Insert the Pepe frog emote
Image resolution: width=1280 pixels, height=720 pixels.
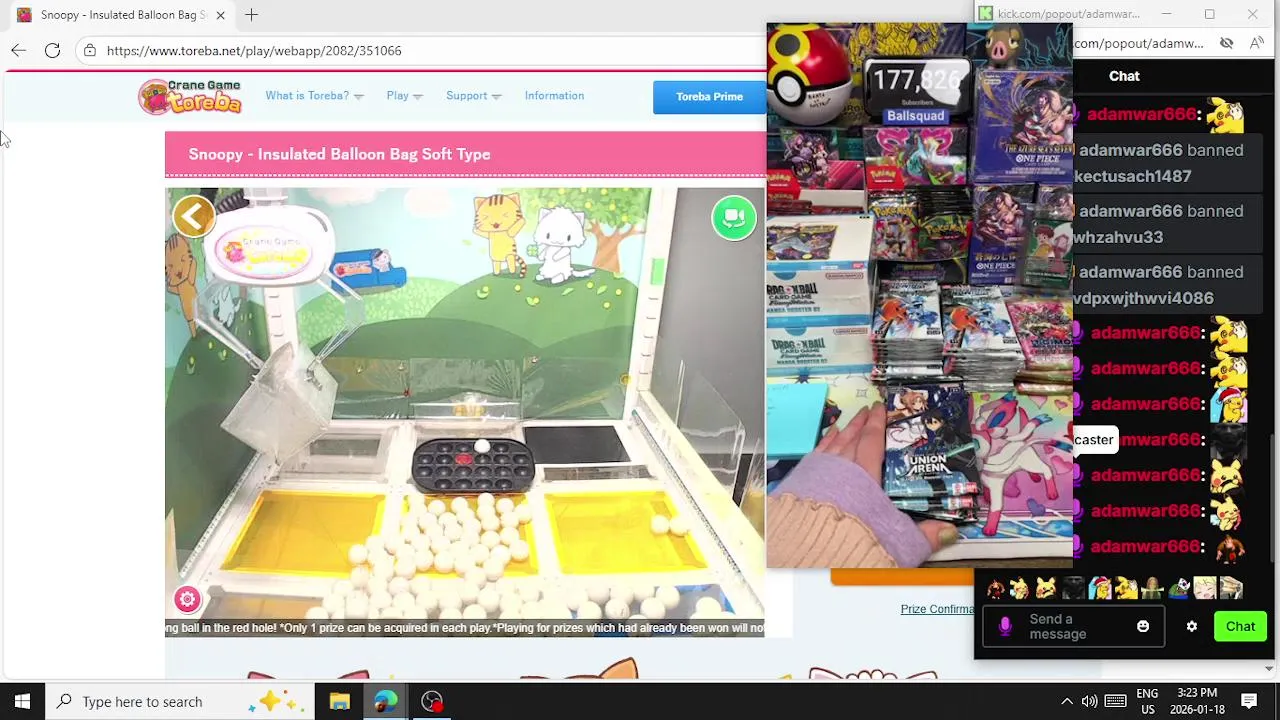point(1179,588)
